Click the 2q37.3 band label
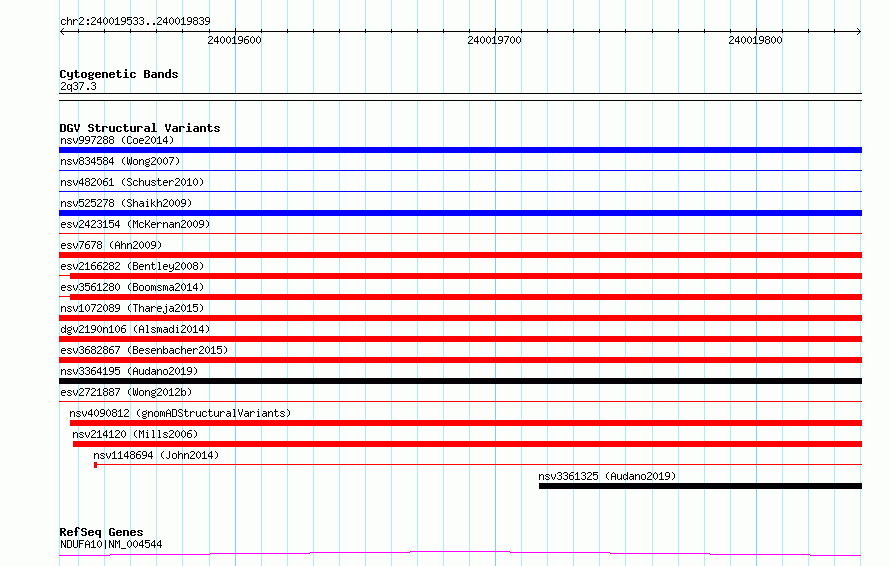890x566 pixels. [78, 86]
